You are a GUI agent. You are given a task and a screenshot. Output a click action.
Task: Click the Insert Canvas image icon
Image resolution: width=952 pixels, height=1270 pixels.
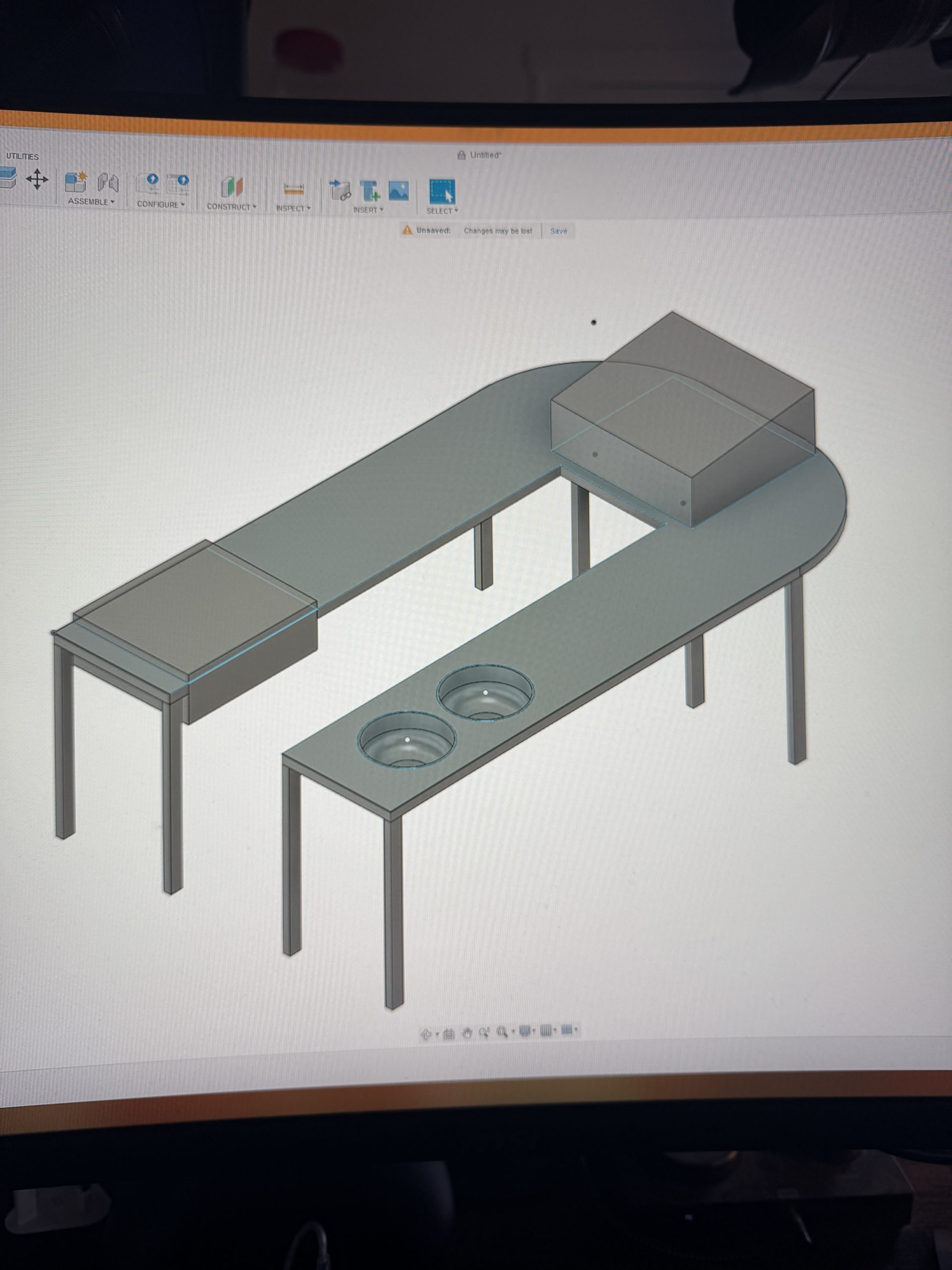point(398,191)
